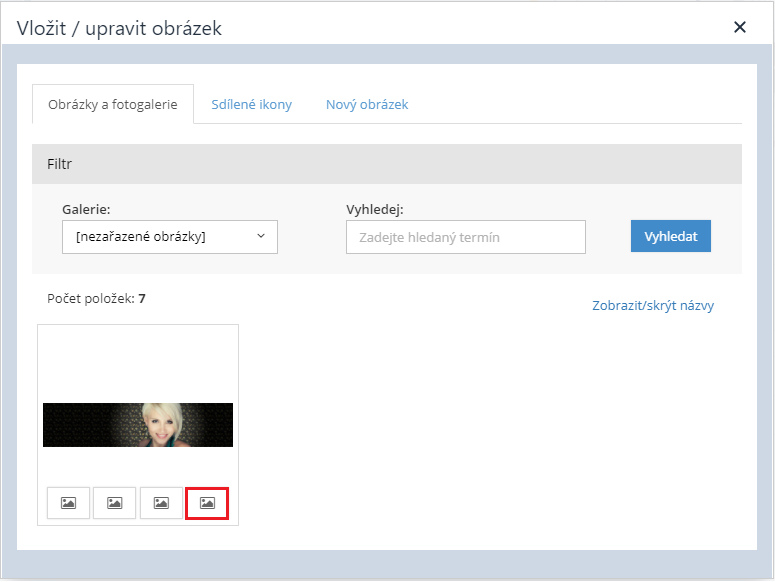
Task: Open the Galerie dropdown showing nezařazené obrázky
Action: [170, 237]
